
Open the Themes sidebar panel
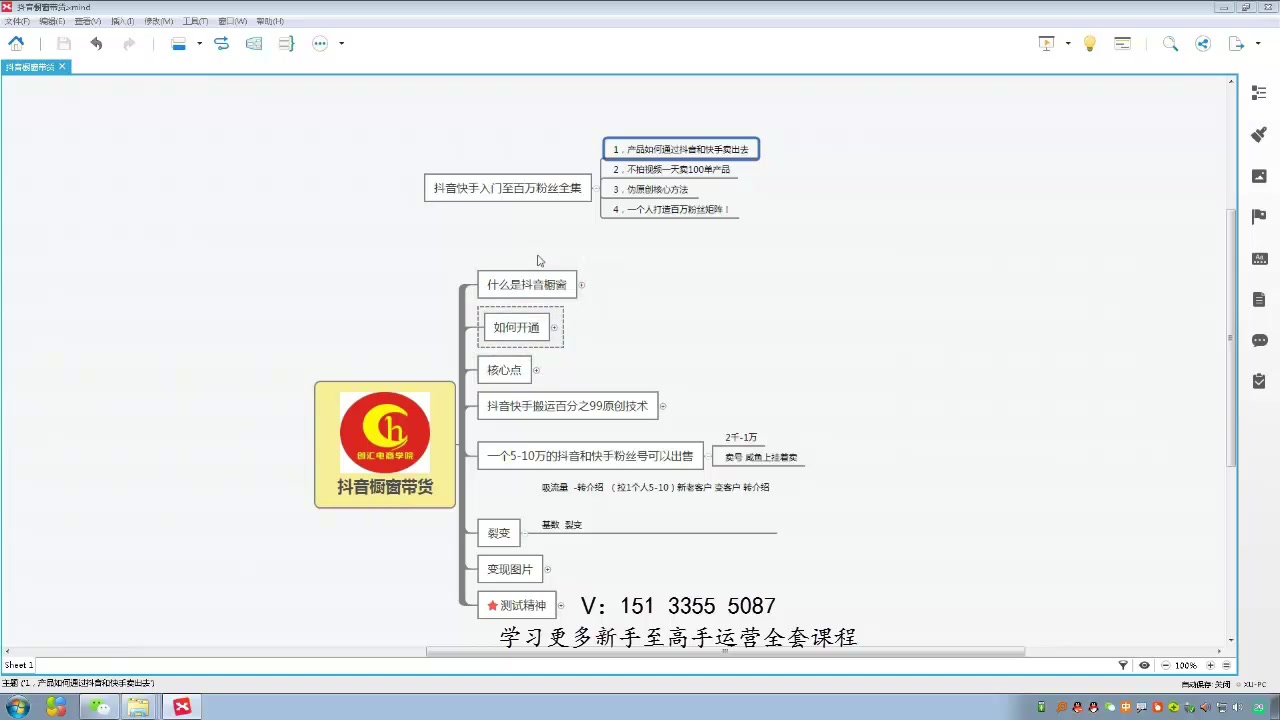pos(1259,258)
